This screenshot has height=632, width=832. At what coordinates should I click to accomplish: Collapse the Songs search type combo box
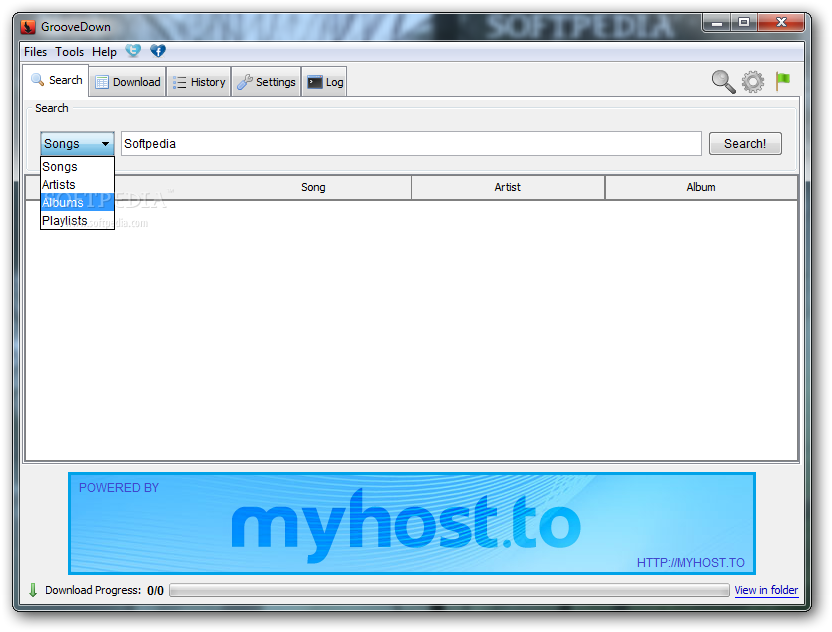click(x=77, y=143)
